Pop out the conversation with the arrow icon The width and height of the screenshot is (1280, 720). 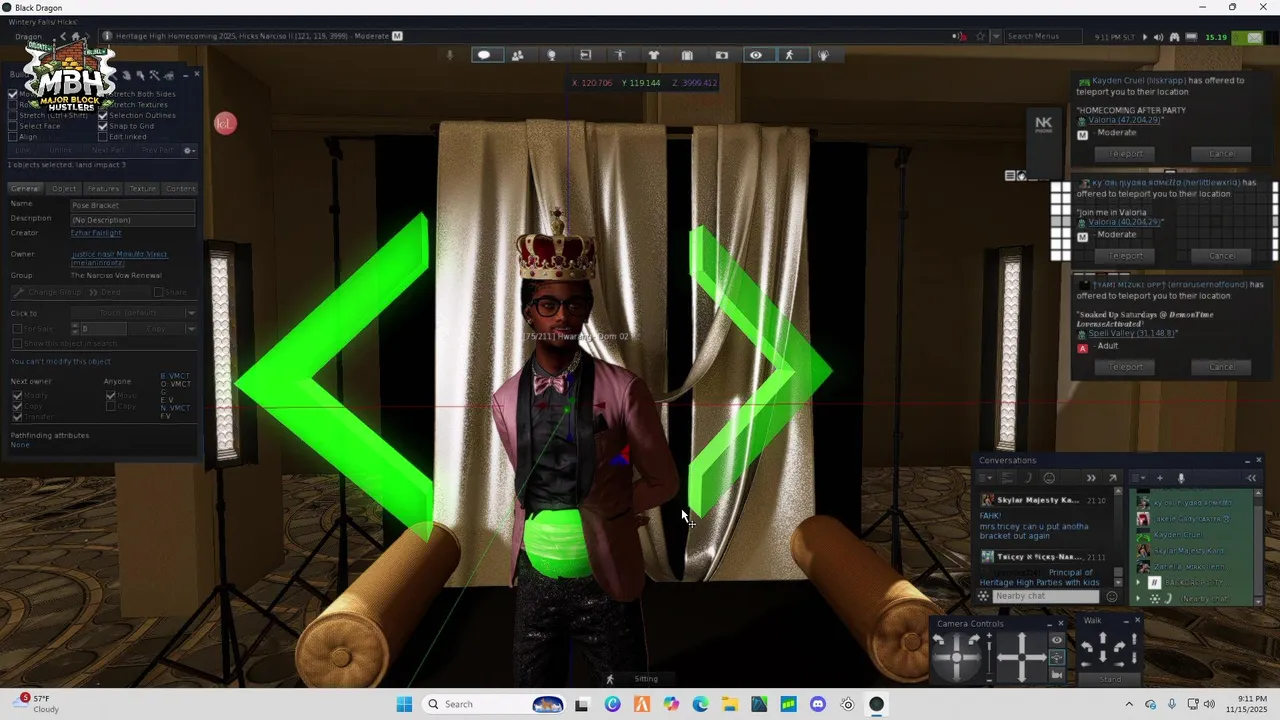(x=1112, y=478)
